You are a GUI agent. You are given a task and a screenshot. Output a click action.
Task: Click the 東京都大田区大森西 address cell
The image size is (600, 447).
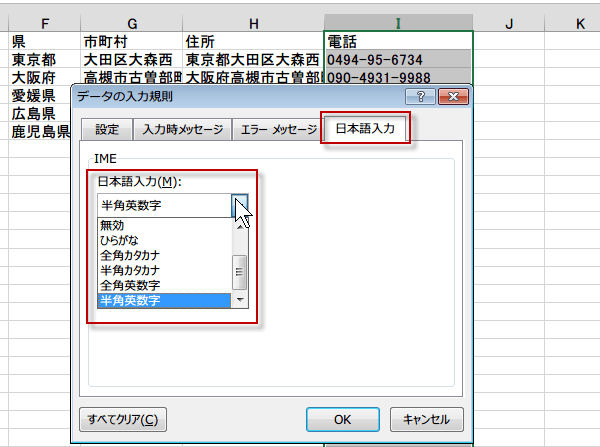[253, 59]
